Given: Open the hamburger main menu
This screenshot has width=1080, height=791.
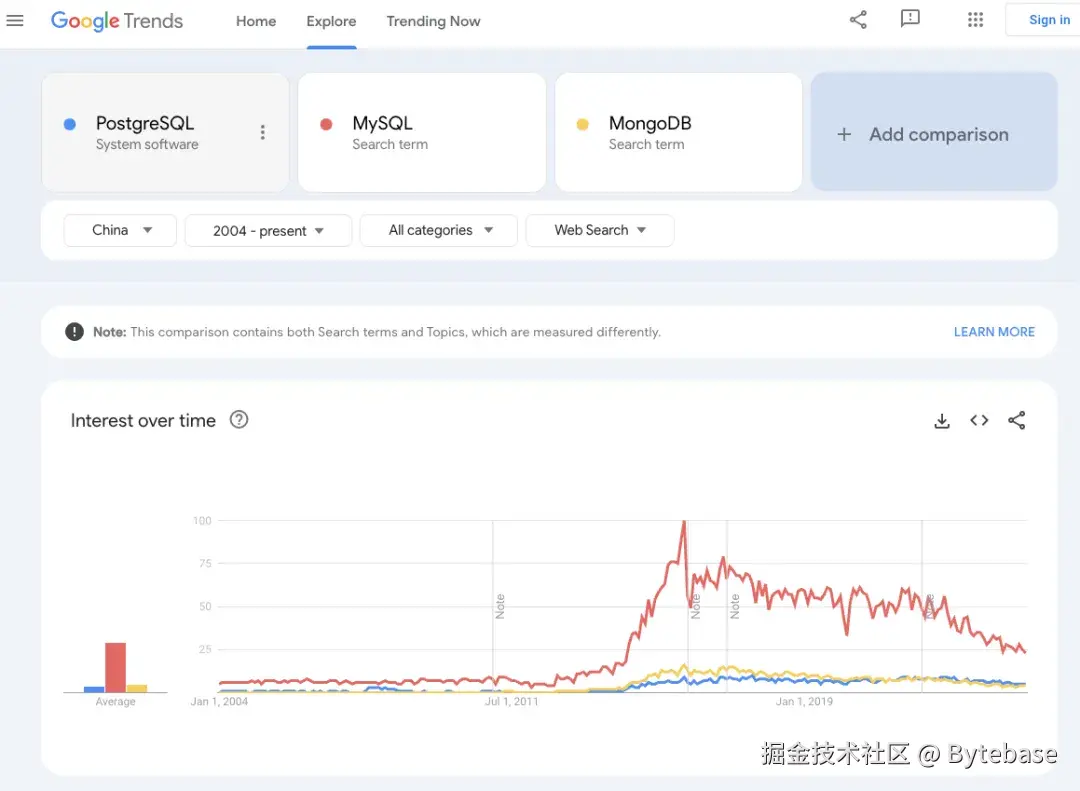Looking at the screenshot, I should click(x=15, y=21).
